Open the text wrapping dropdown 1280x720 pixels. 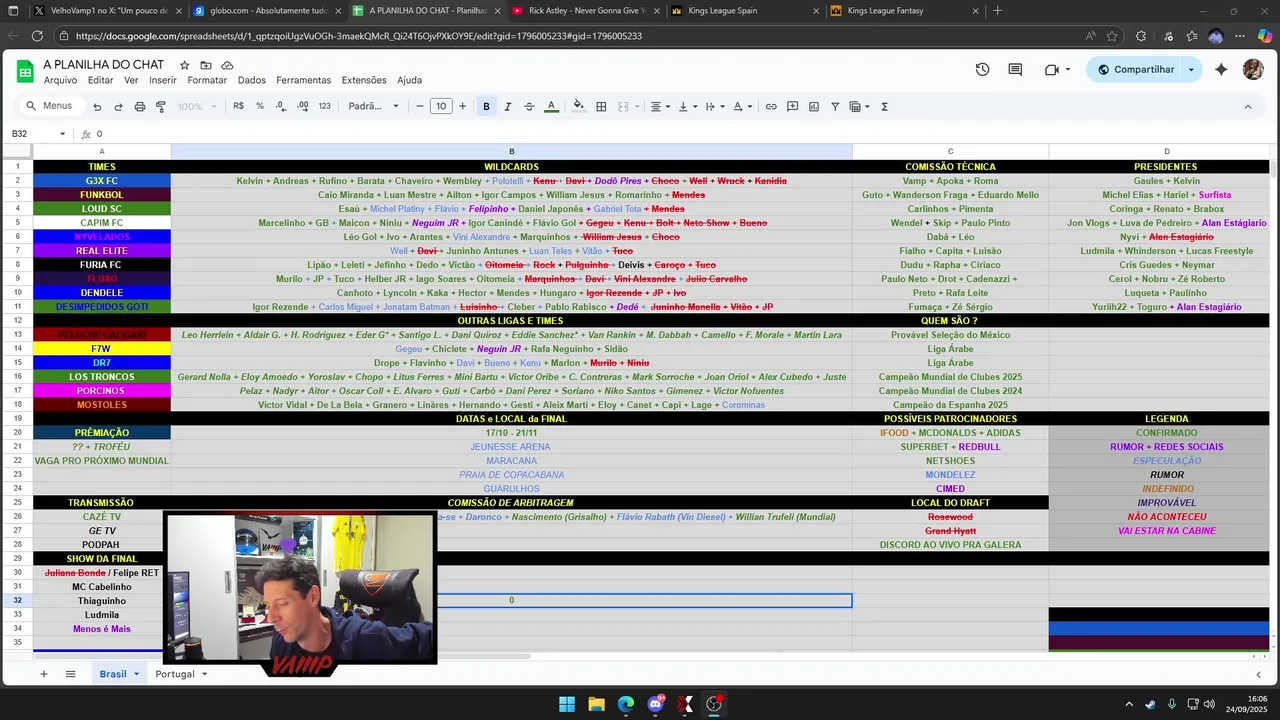(714, 106)
